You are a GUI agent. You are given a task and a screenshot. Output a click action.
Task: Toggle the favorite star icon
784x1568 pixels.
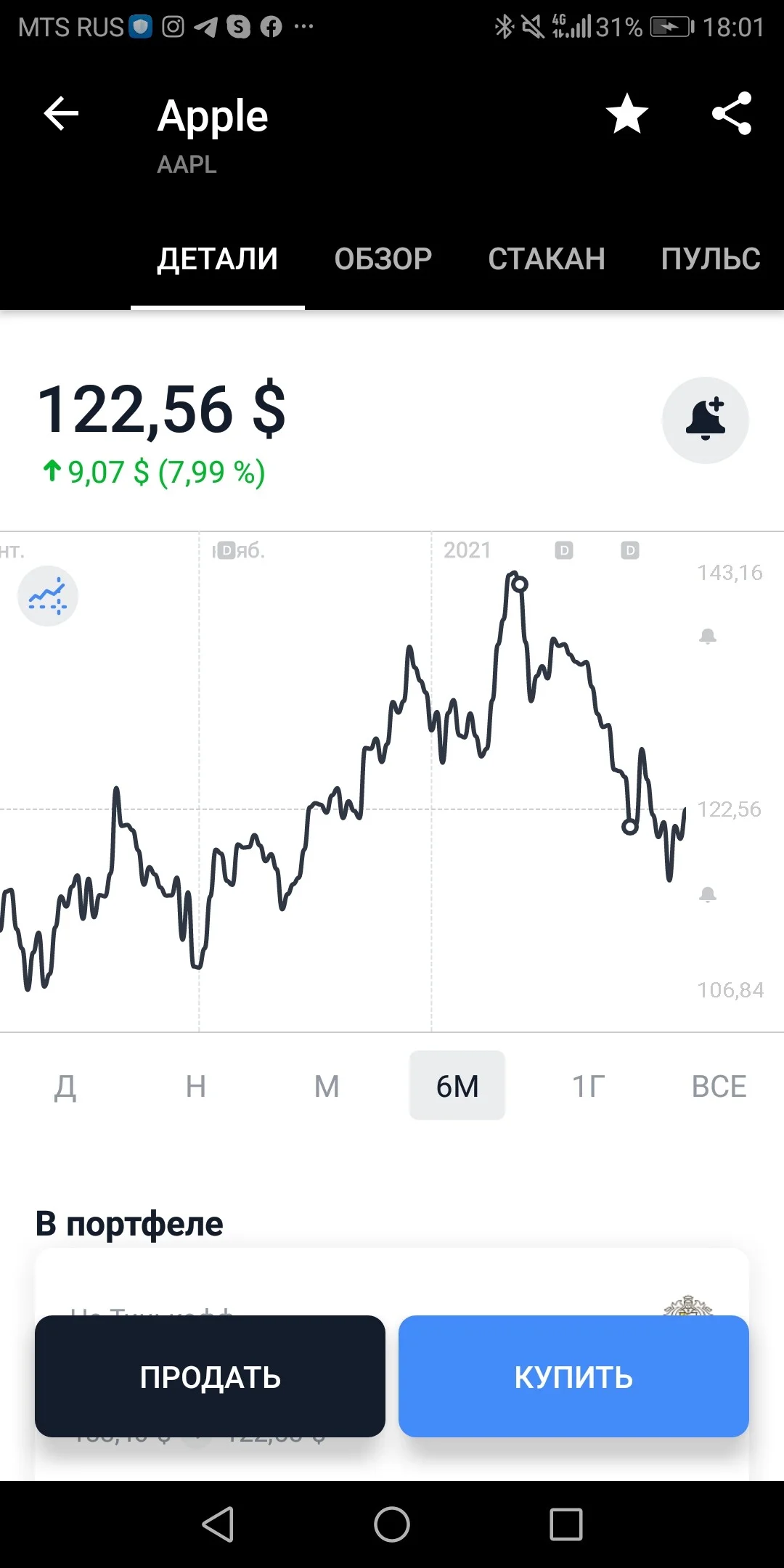point(627,114)
